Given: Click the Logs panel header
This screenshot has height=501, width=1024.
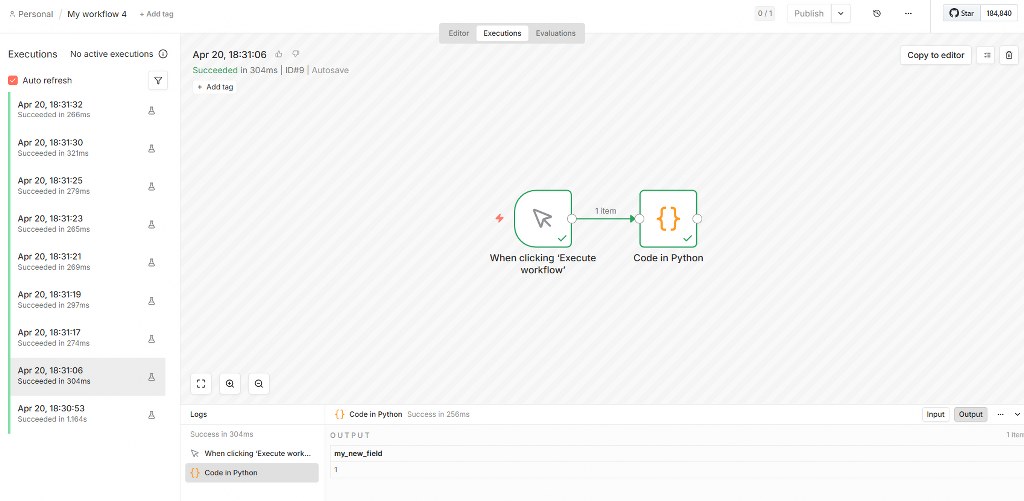Looking at the screenshot, I should 199,414.
